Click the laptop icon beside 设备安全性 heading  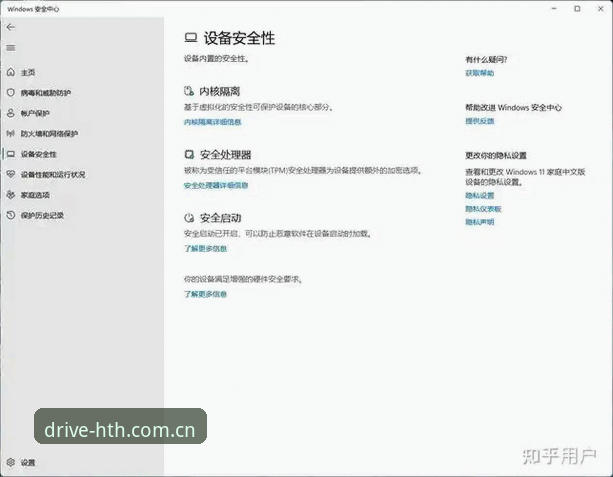click(190, 38)
